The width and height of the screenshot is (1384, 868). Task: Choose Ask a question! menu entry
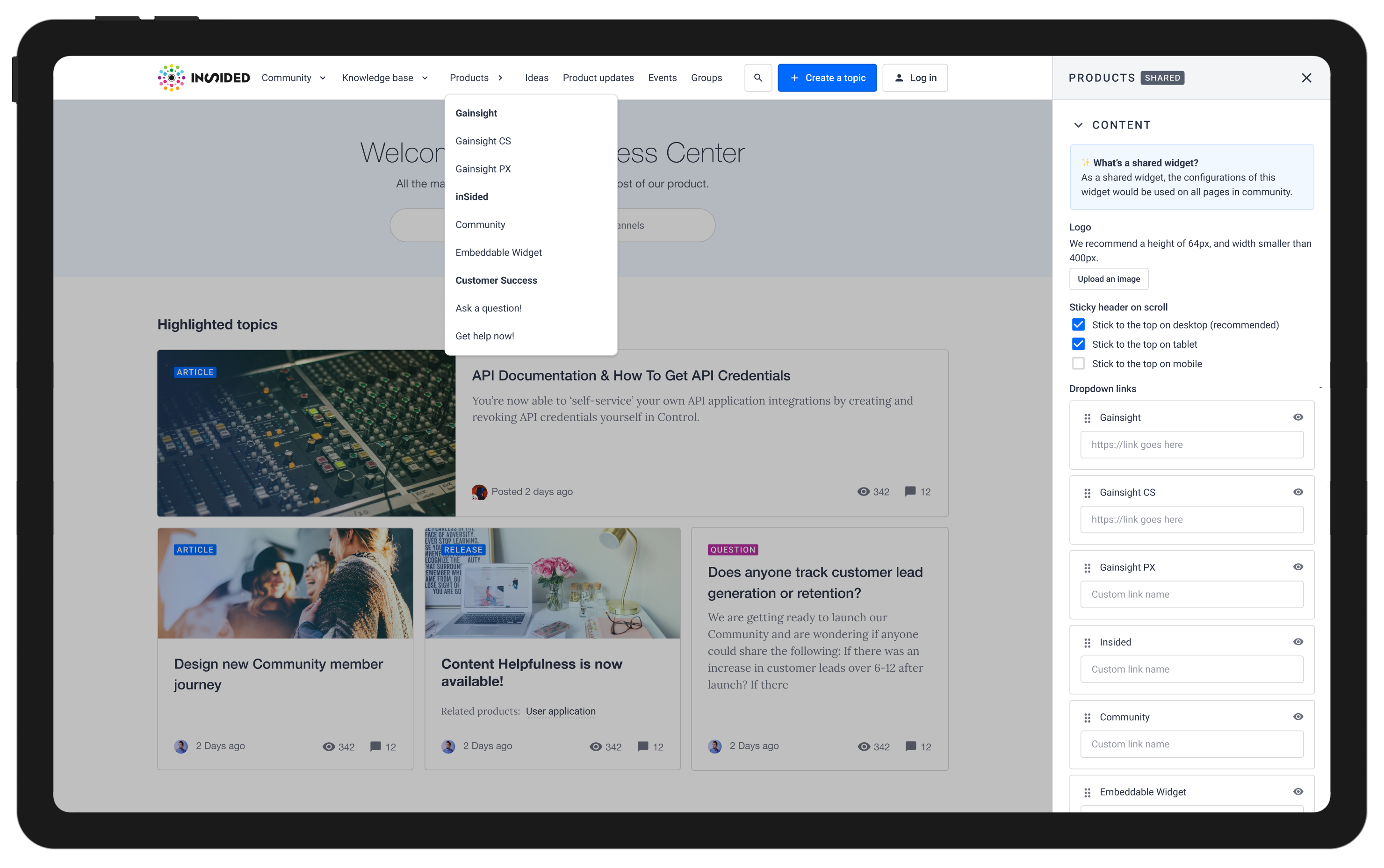[x=489, y=308]
